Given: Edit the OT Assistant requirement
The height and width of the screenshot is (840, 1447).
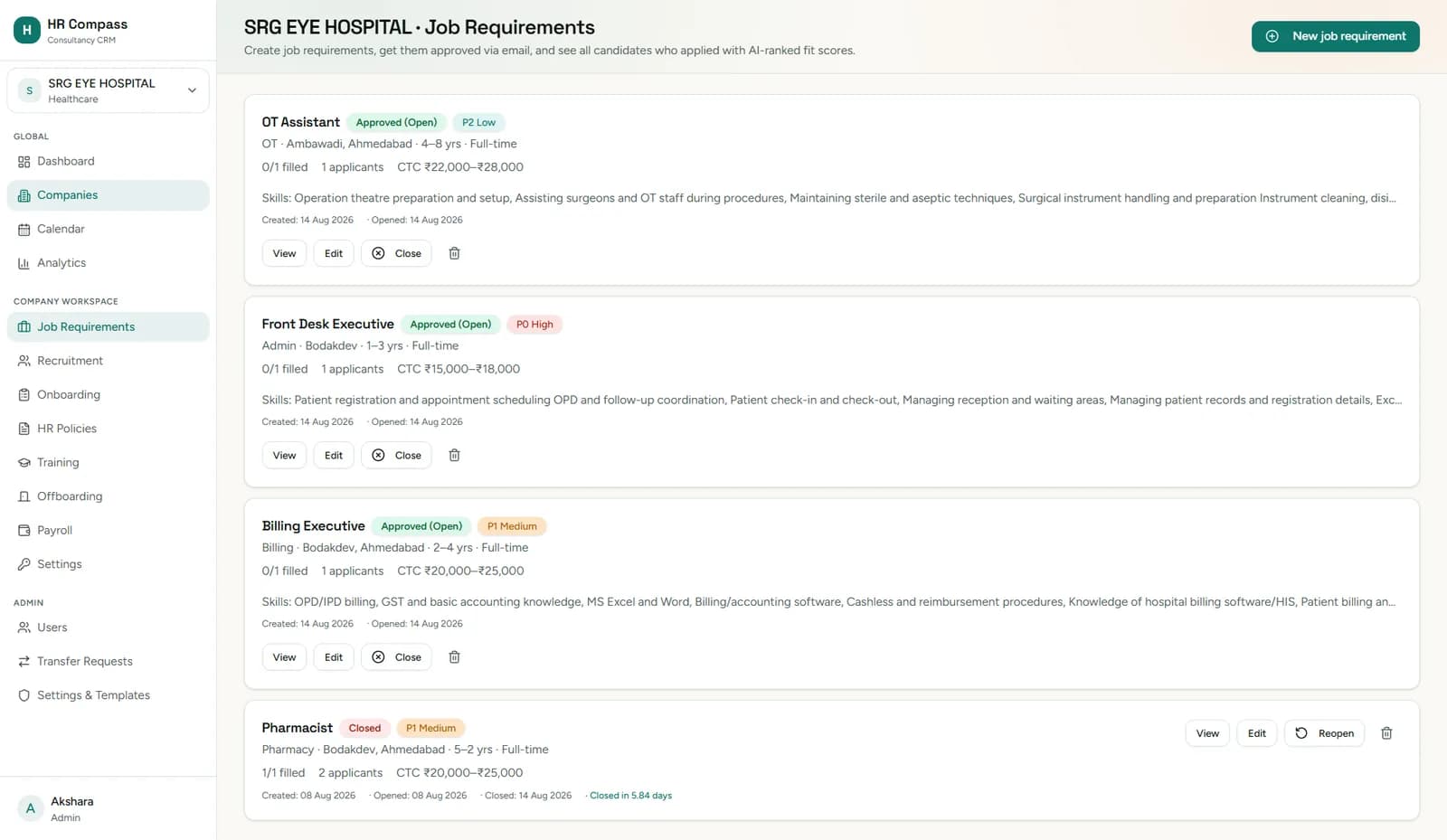Looking at the screenshot, I should click(334, 253).
